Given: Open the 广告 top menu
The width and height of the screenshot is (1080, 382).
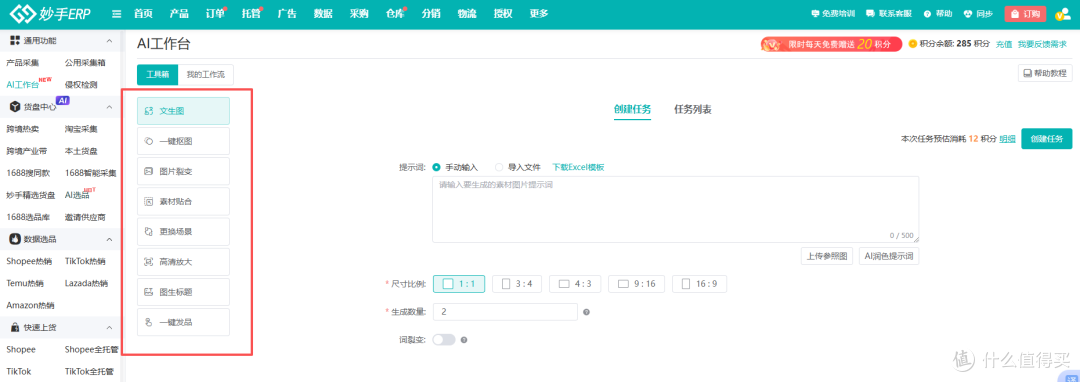Looking at the screenshot, I should [287, 14].
